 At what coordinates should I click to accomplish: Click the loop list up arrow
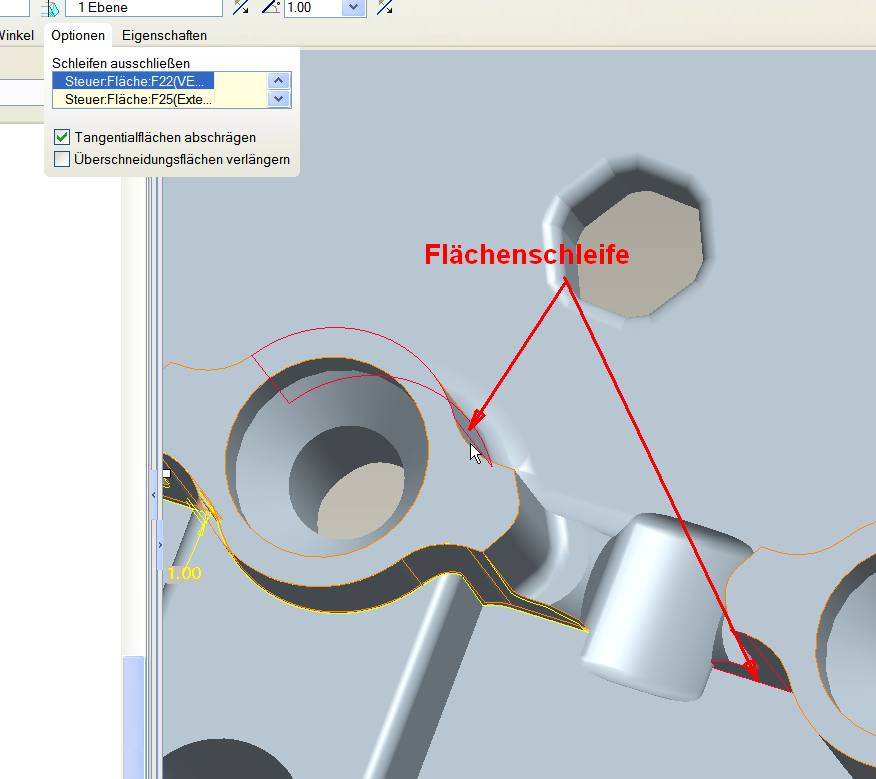tap(279, 81)
